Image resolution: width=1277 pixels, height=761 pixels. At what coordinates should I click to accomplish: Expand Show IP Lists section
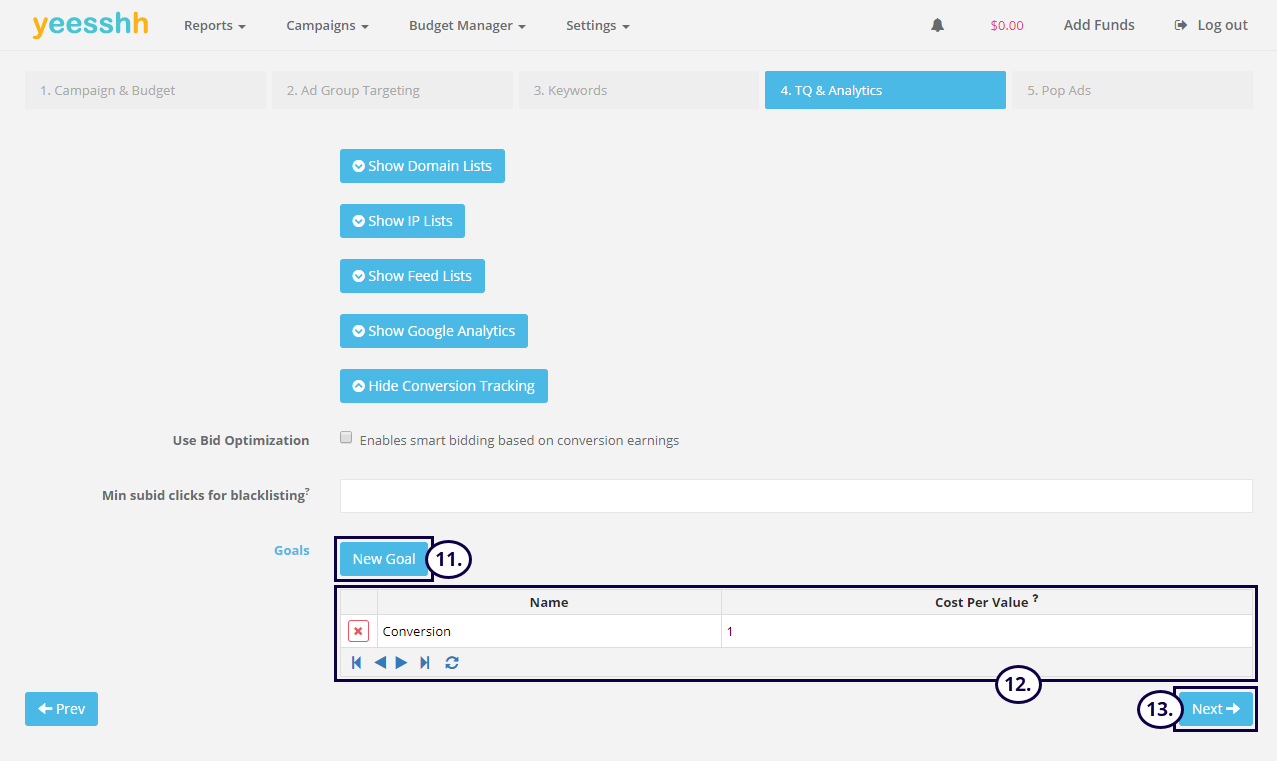pos(402,221)
